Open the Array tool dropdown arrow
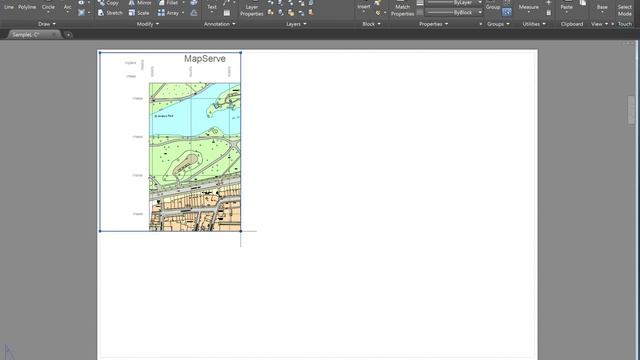 pyautogui.click(x=183, y=13)
